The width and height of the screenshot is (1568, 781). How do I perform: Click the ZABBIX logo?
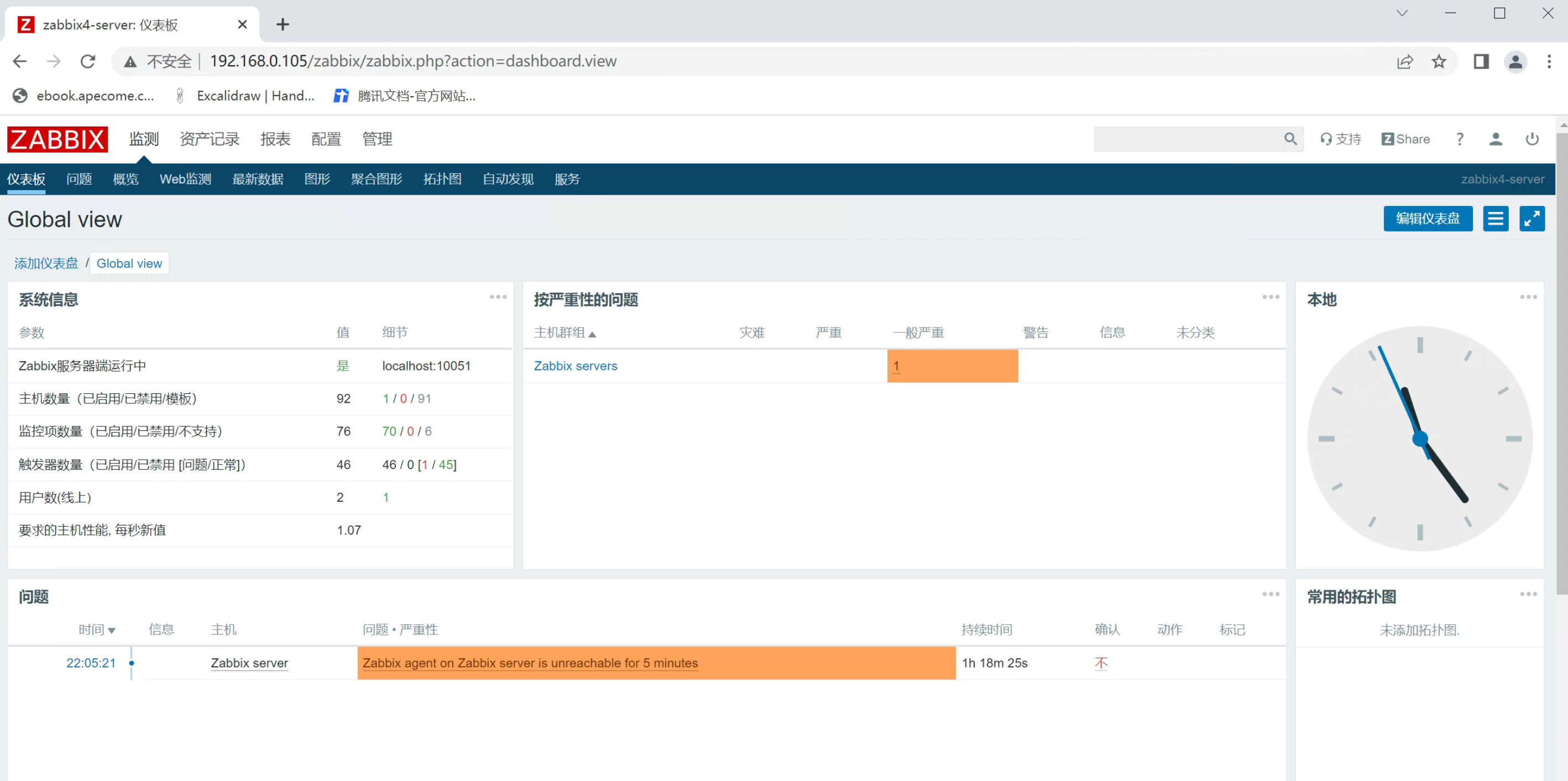(x=57, y=139)
